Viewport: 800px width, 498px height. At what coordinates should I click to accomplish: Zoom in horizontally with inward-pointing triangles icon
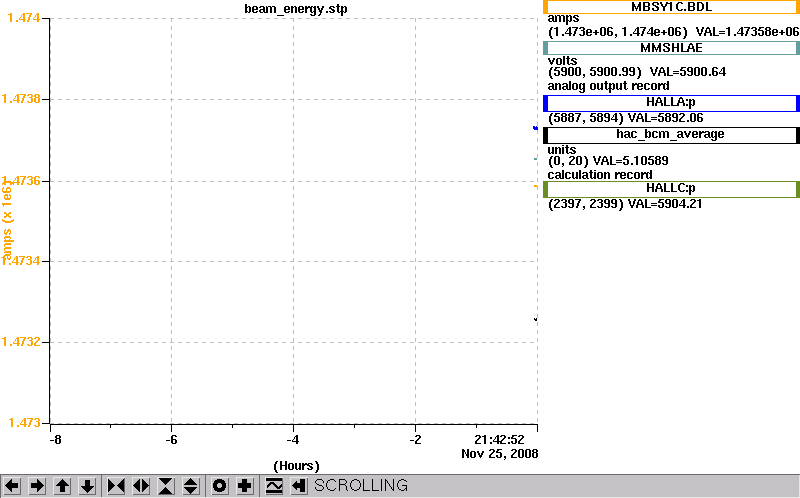[x=116, y=486]
